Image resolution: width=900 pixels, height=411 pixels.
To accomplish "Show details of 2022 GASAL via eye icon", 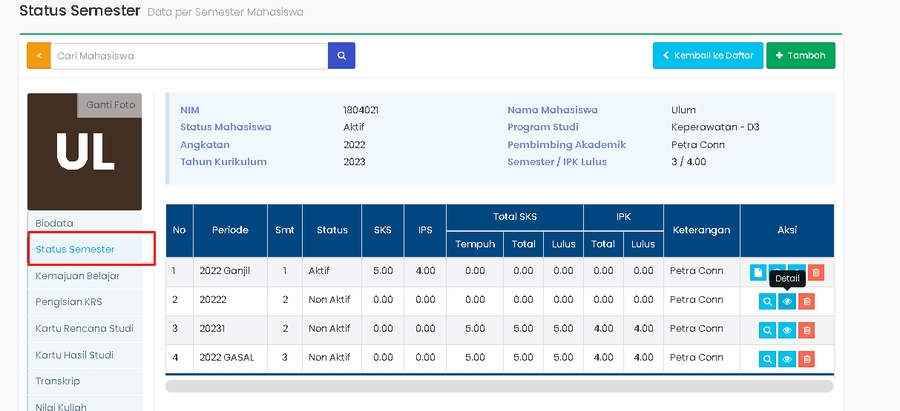I will click(x=787, y=359).
